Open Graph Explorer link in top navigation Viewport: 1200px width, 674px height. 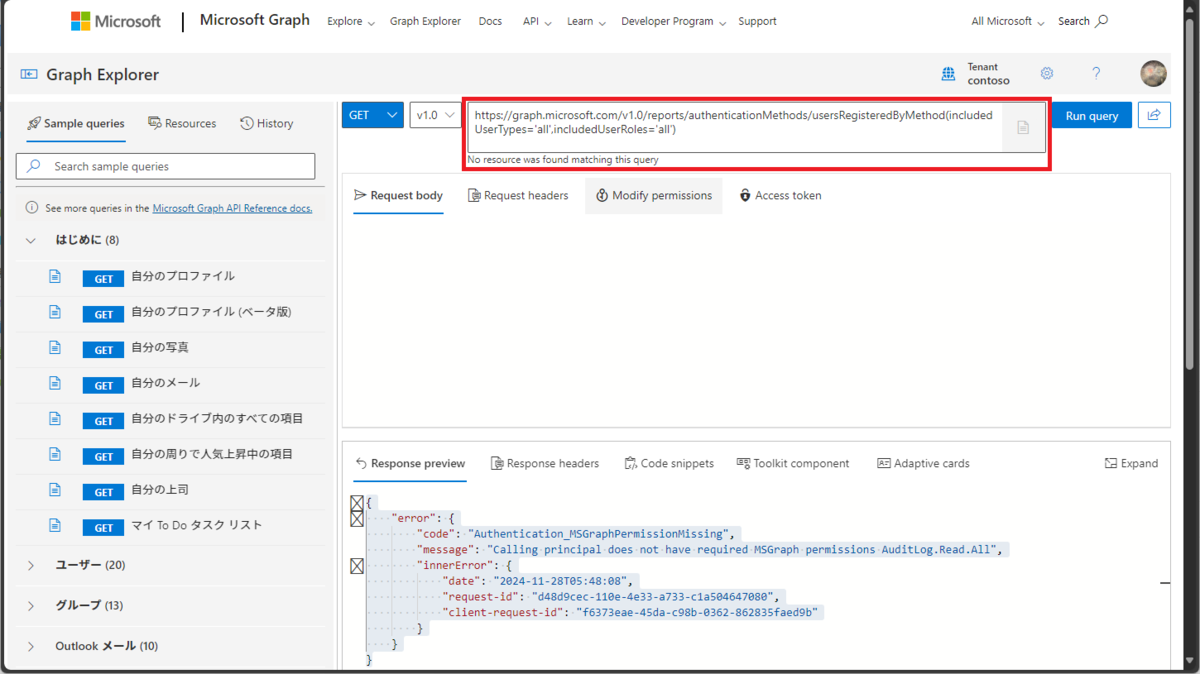[425, 21]
